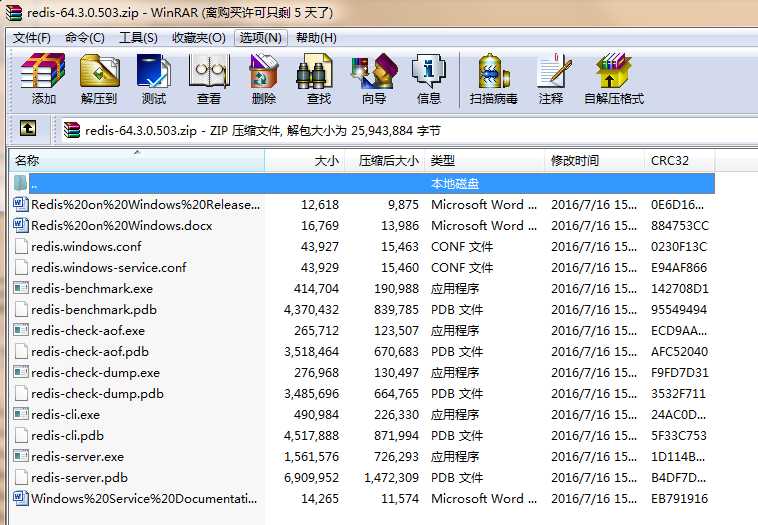
Task: Sort by the 压缩后大小 column header
Action: pyautogui.click(x=385, y=160)
